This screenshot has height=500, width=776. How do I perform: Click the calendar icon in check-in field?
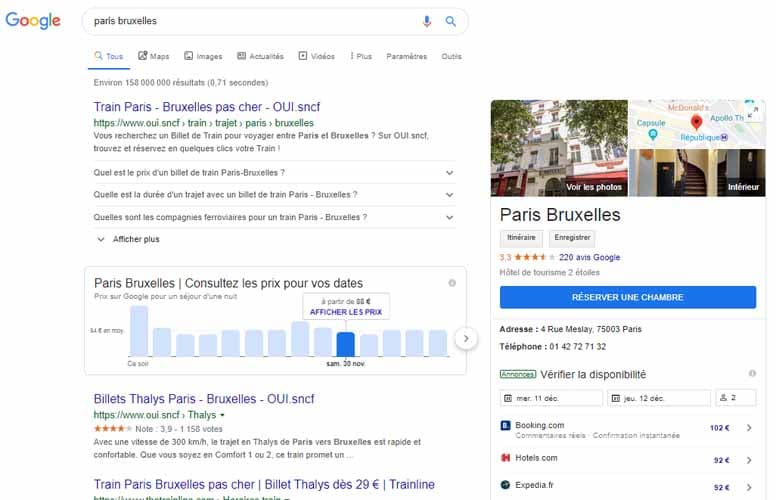pos(508,398)
